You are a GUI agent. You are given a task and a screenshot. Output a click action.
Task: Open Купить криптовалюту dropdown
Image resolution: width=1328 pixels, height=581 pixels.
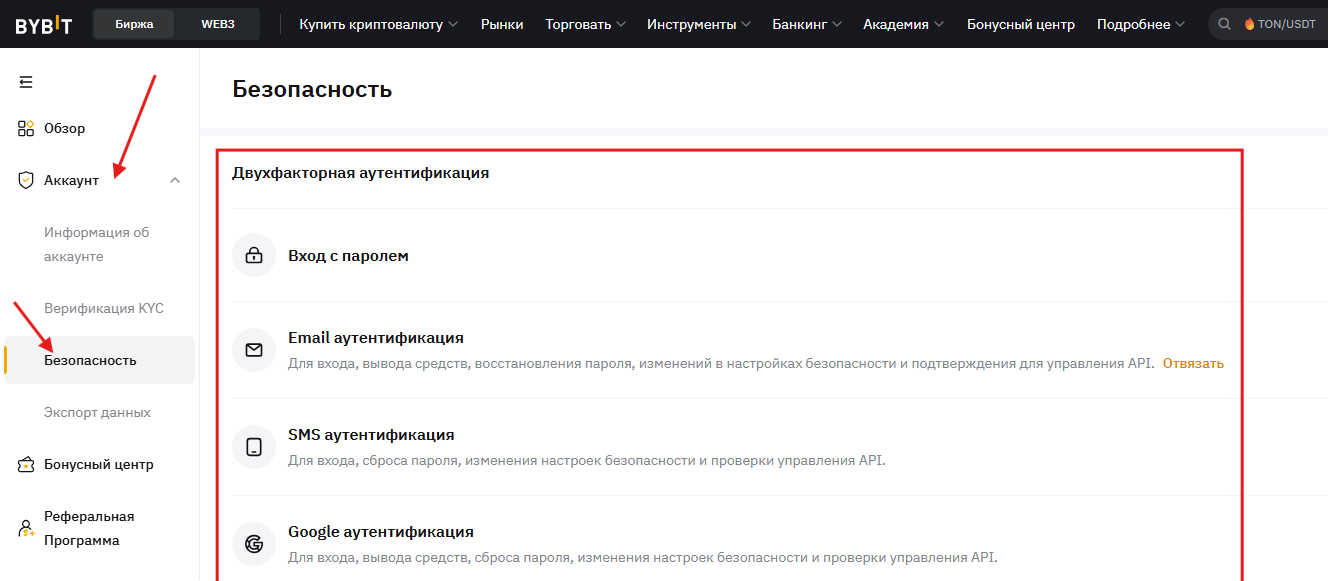378,24
